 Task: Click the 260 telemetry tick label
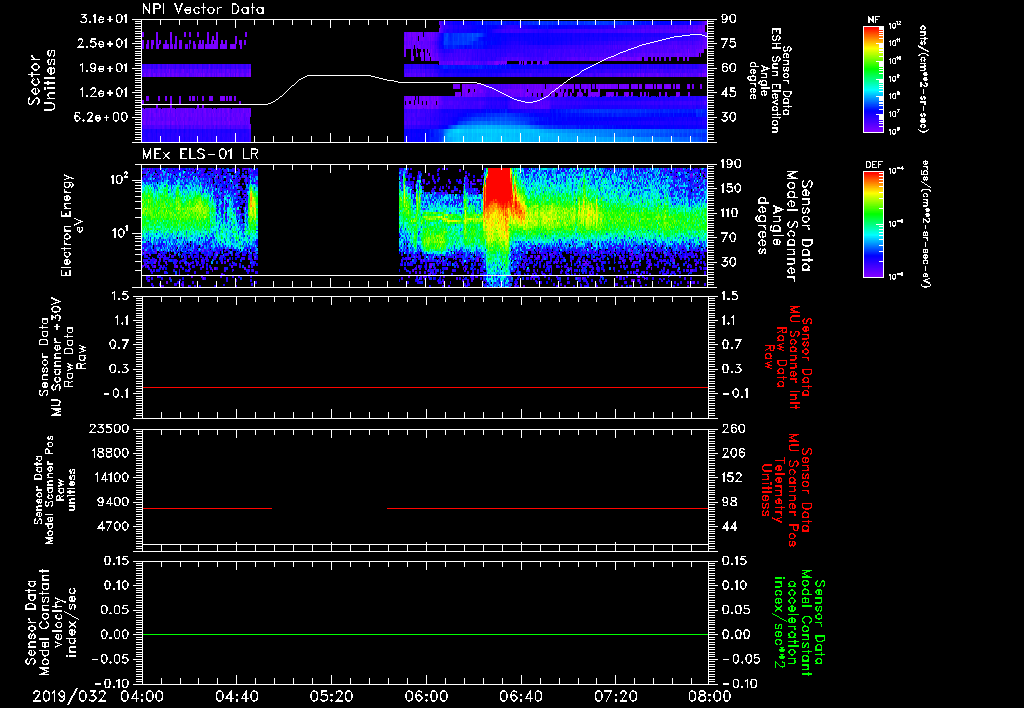click(x=733, y=428)
